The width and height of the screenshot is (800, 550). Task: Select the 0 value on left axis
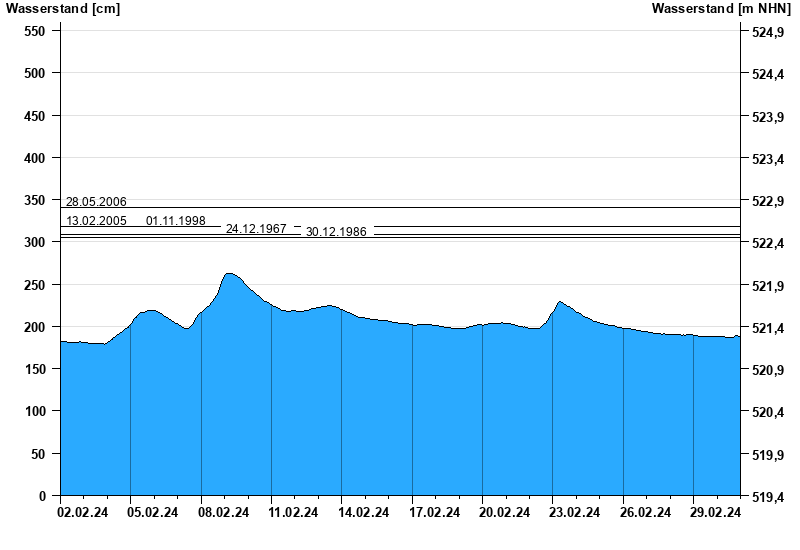[x=42, y=496]
